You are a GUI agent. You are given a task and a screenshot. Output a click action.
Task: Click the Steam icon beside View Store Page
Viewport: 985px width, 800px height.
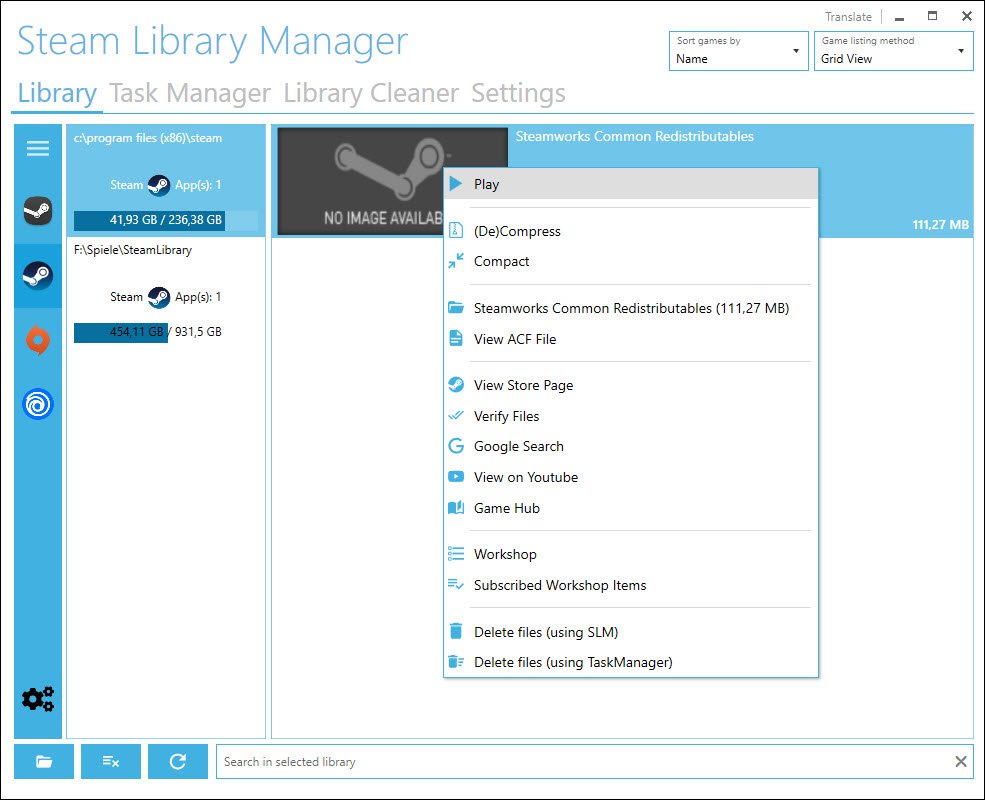(x=456, y=384)
